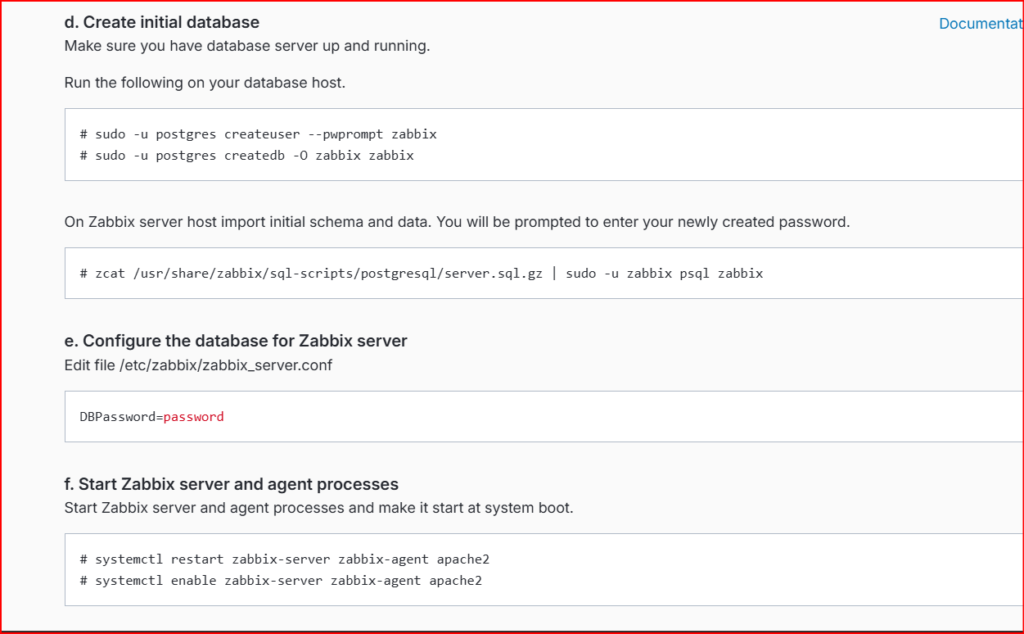Click 'Make sure you have database server' sentence

coord(247,46)
